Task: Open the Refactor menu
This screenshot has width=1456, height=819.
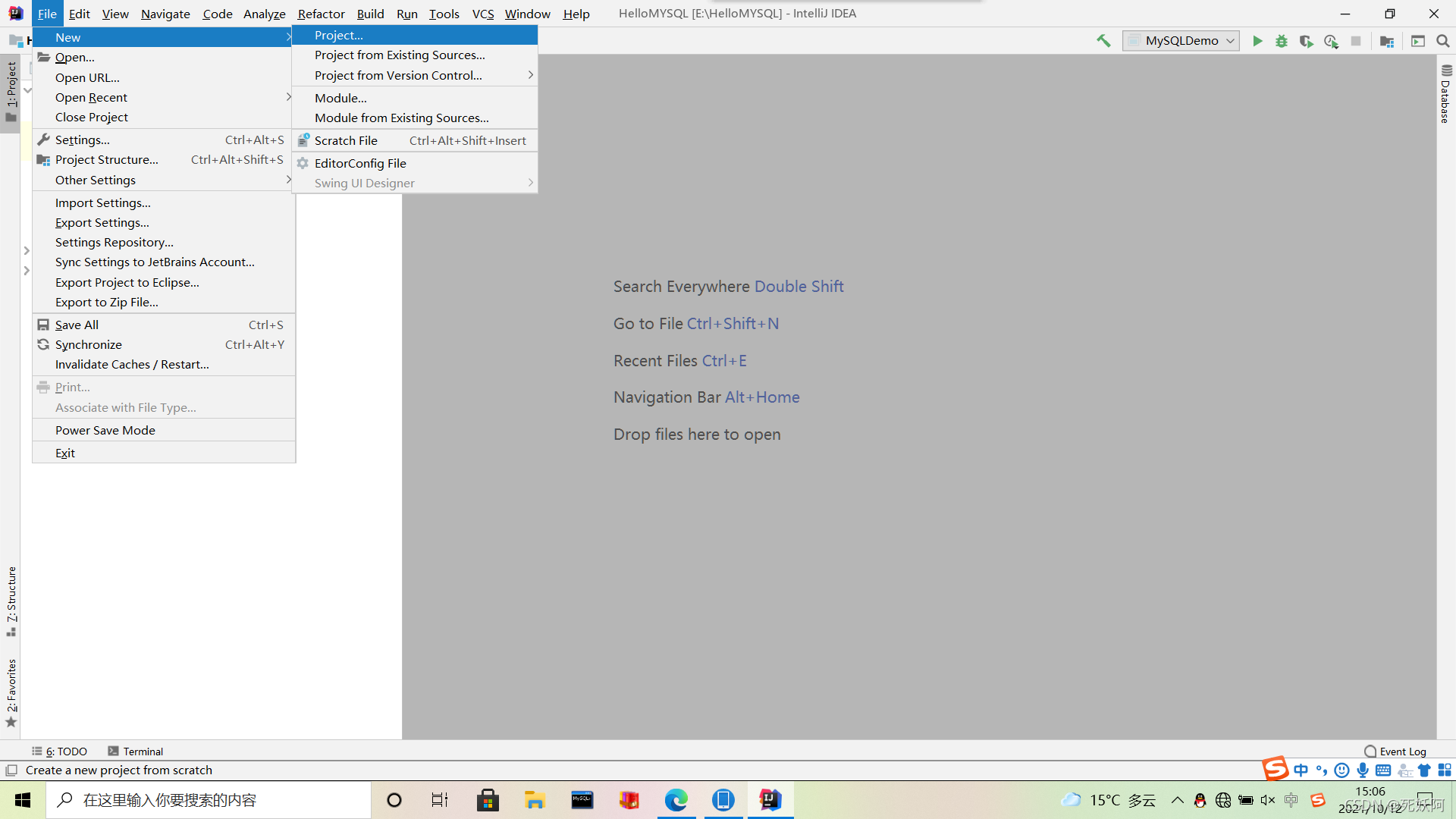Action: click(x=321, y=14)
